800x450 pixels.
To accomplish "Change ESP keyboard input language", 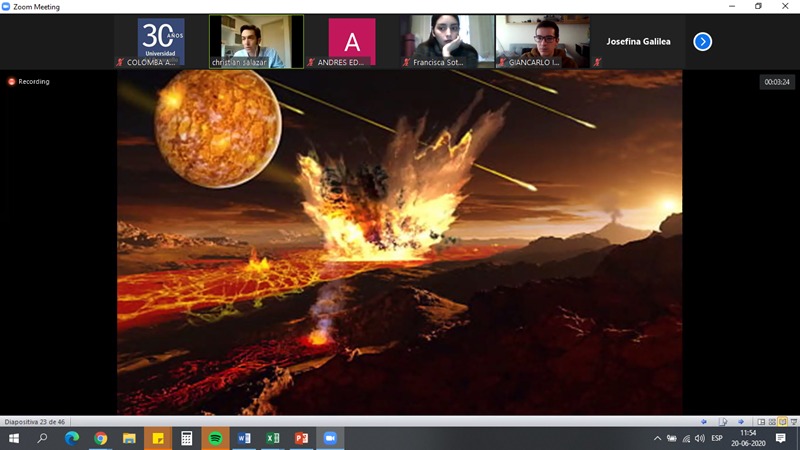I will point(717,438).
